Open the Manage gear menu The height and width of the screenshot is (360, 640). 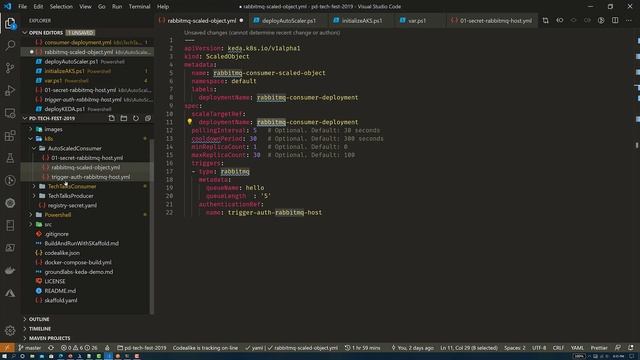(x=10, y=330)
